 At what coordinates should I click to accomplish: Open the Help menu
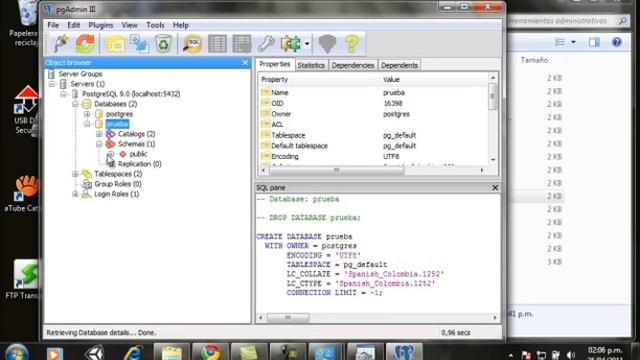[x=180, y=25]
